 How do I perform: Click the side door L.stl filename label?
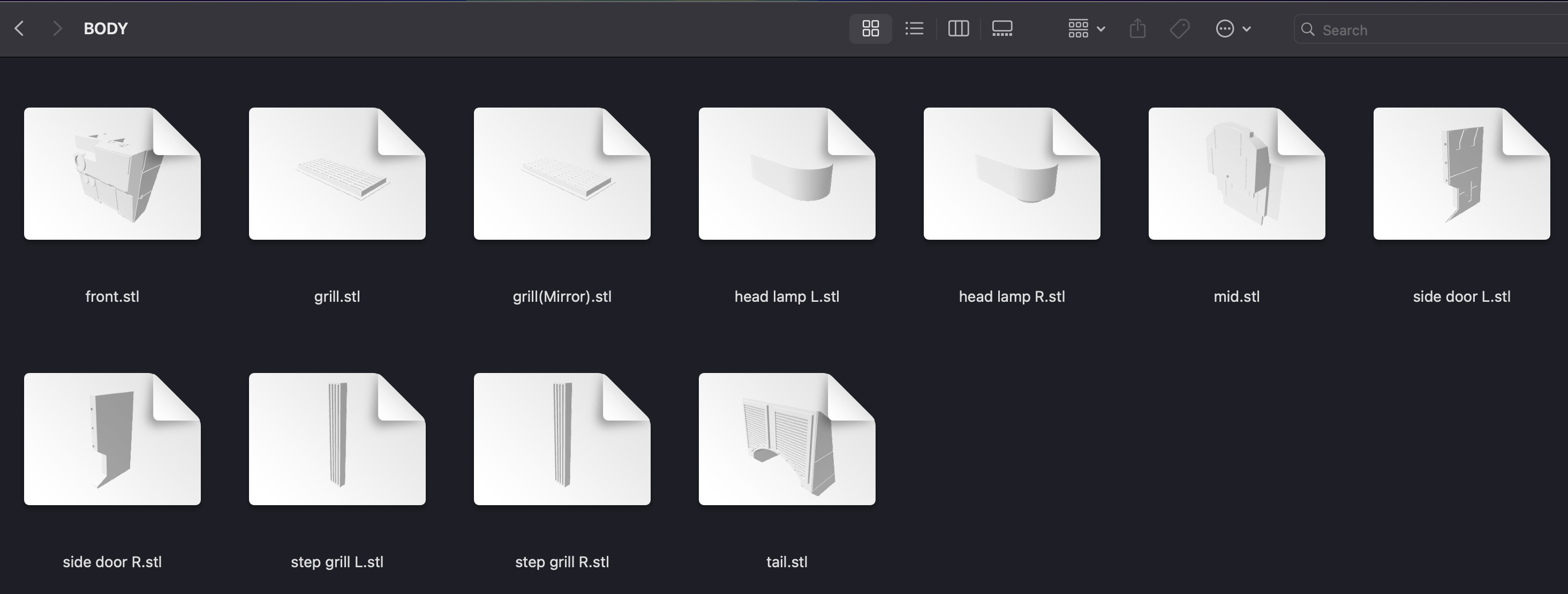click(x=1461, y=296)
